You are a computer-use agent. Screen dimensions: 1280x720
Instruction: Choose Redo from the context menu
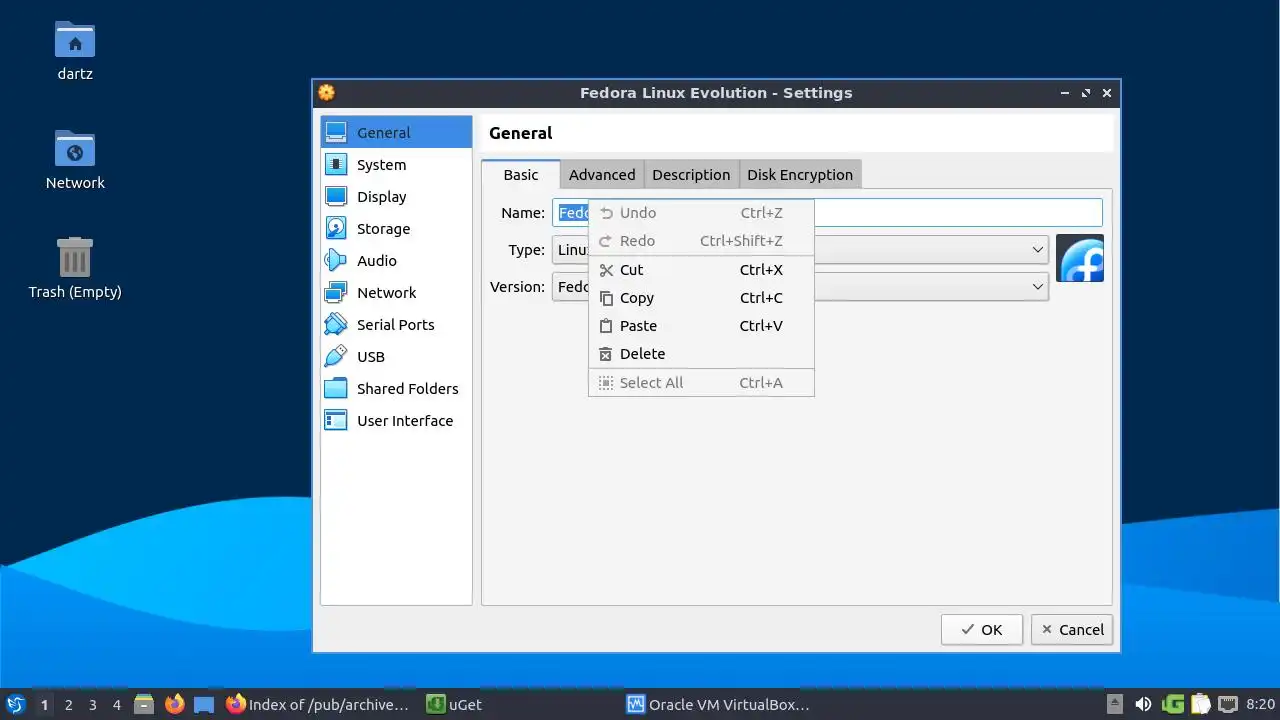pyautogui.click(x=701, y=241)
